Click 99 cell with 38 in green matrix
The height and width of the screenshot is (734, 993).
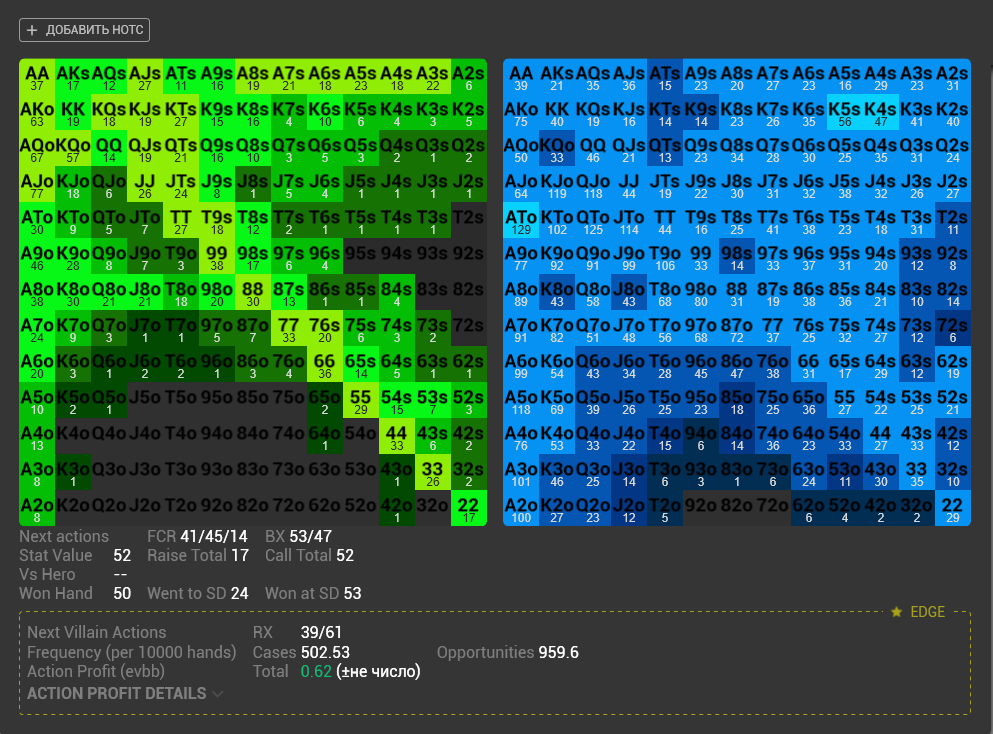217,256
